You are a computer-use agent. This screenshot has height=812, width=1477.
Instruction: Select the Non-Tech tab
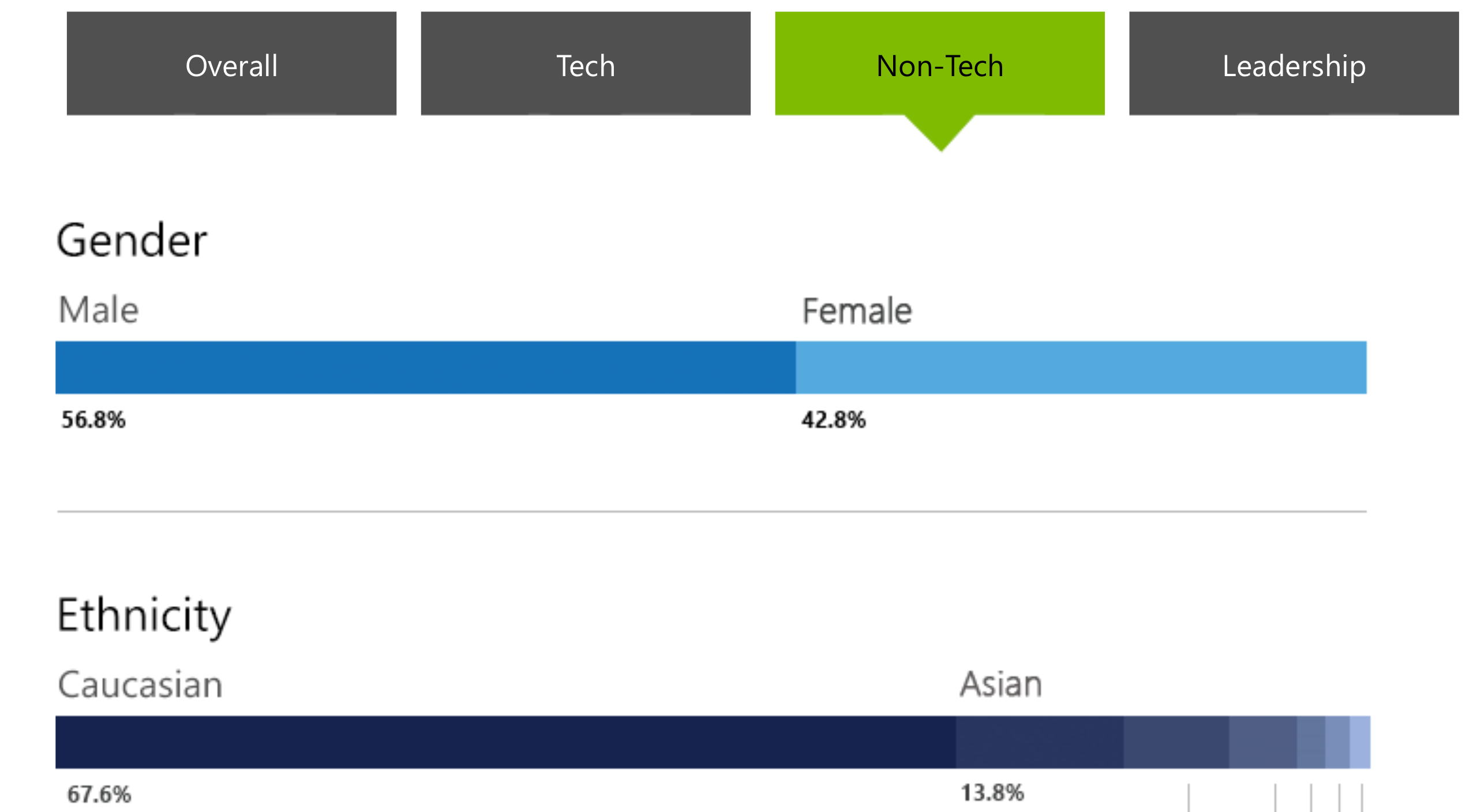click(x=940, y=65)
